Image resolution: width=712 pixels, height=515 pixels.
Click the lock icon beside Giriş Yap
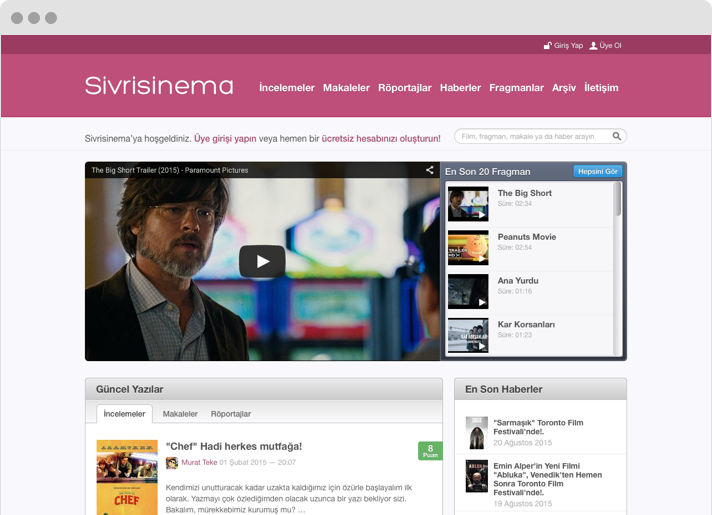[x=547, y=46]
